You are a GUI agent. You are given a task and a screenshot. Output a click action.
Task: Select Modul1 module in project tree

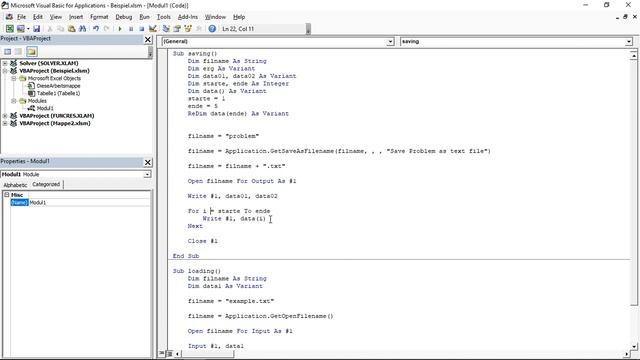coord(45,108)
